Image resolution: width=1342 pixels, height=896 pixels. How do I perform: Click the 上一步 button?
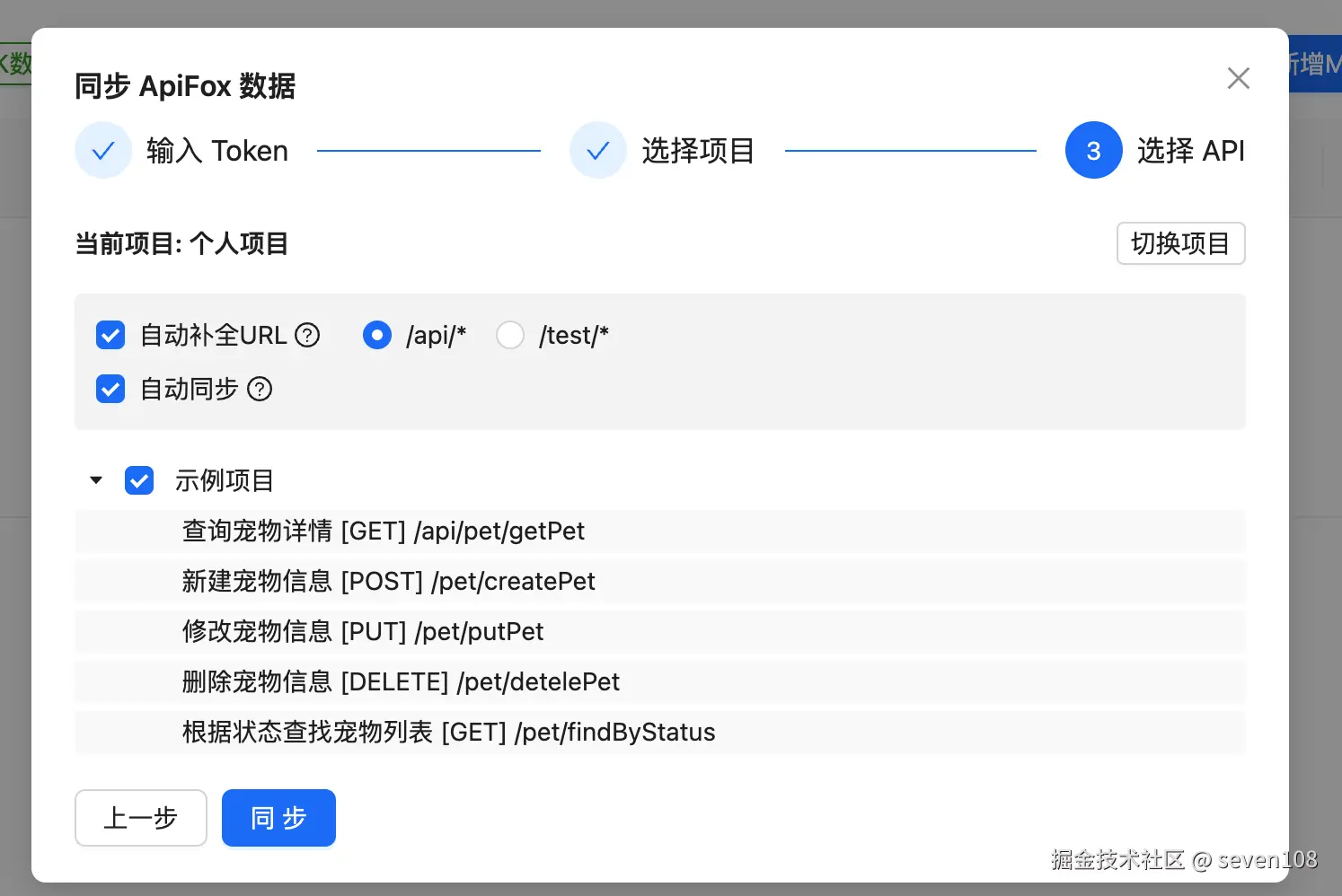pyautogui.click(x=141, y=818)
